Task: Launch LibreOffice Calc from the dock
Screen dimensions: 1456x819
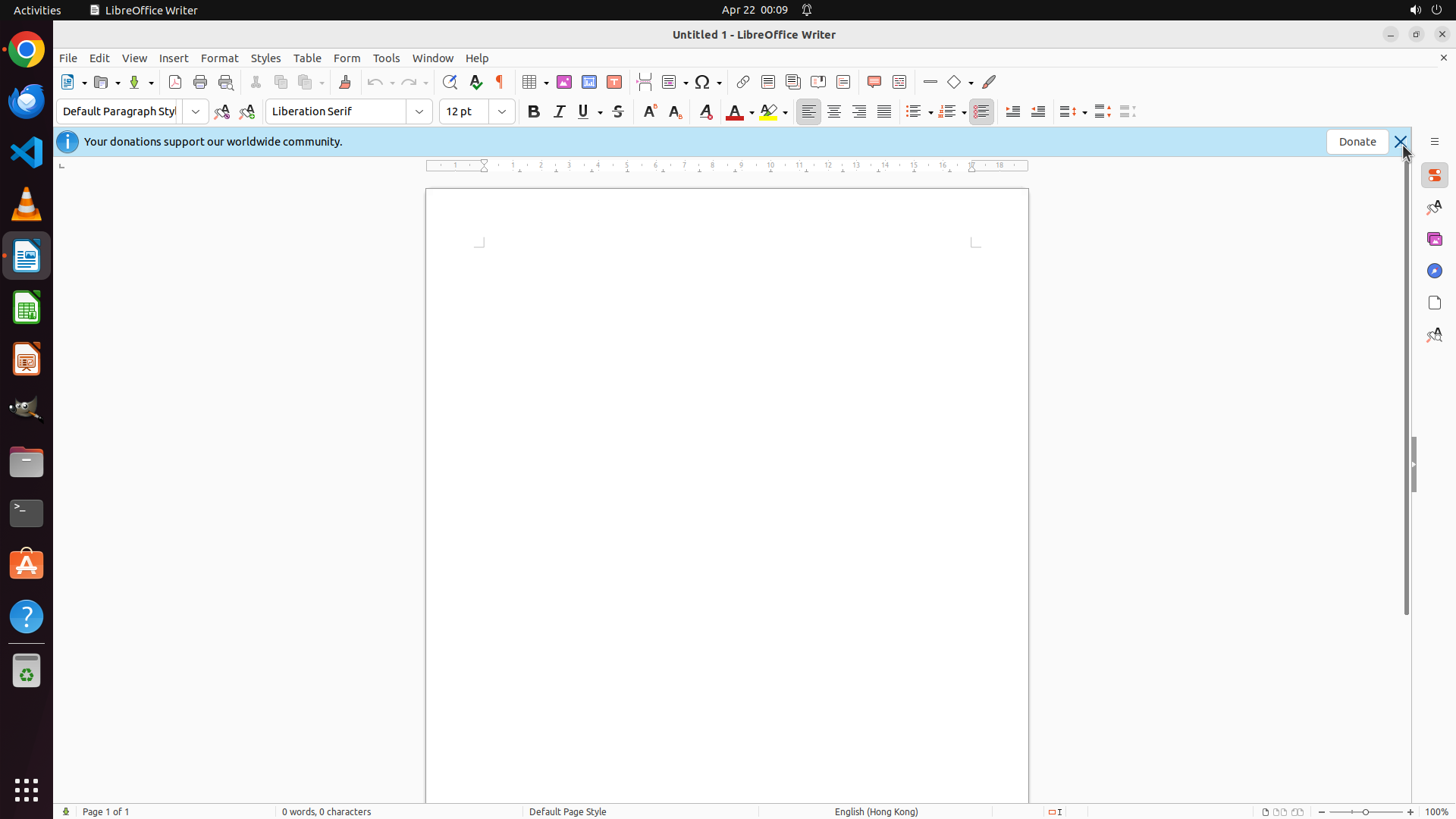Action: [27, 308]
